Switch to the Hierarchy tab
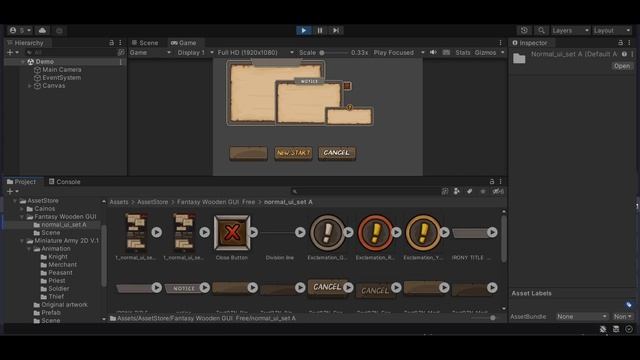 pyautogui.click(x=25, y=43)
